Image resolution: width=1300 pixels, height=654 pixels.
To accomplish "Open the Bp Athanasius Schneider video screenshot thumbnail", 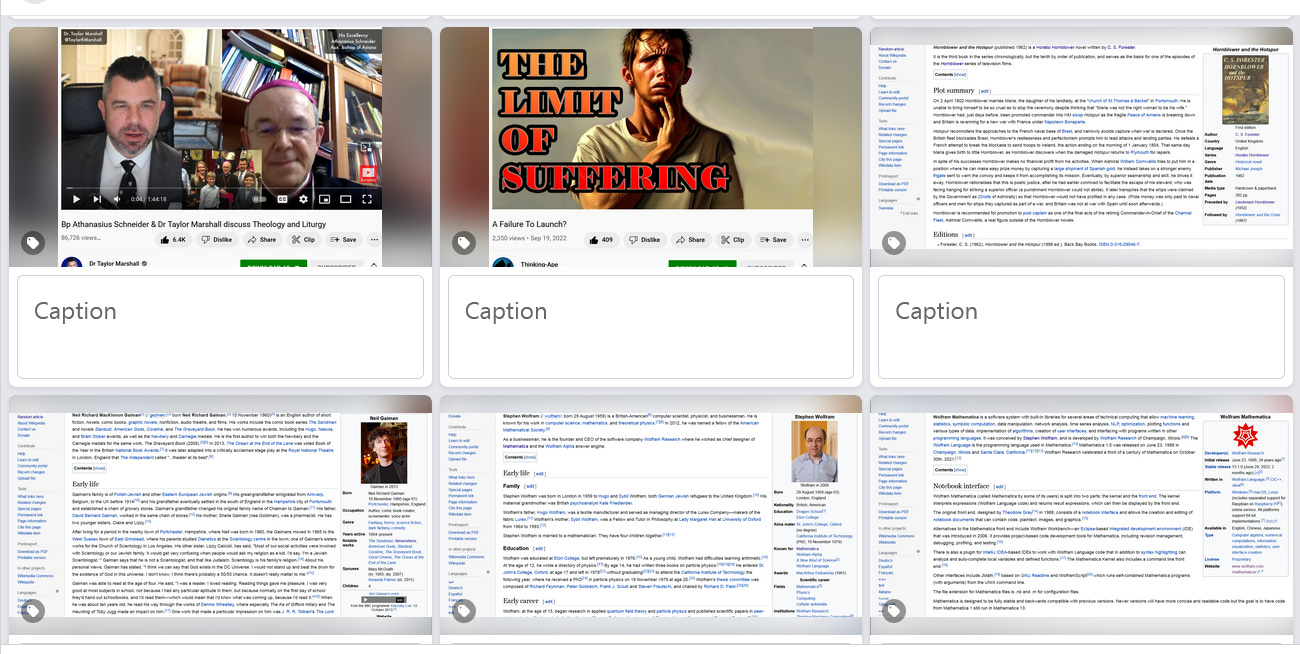I will click(x=221, y=147).
